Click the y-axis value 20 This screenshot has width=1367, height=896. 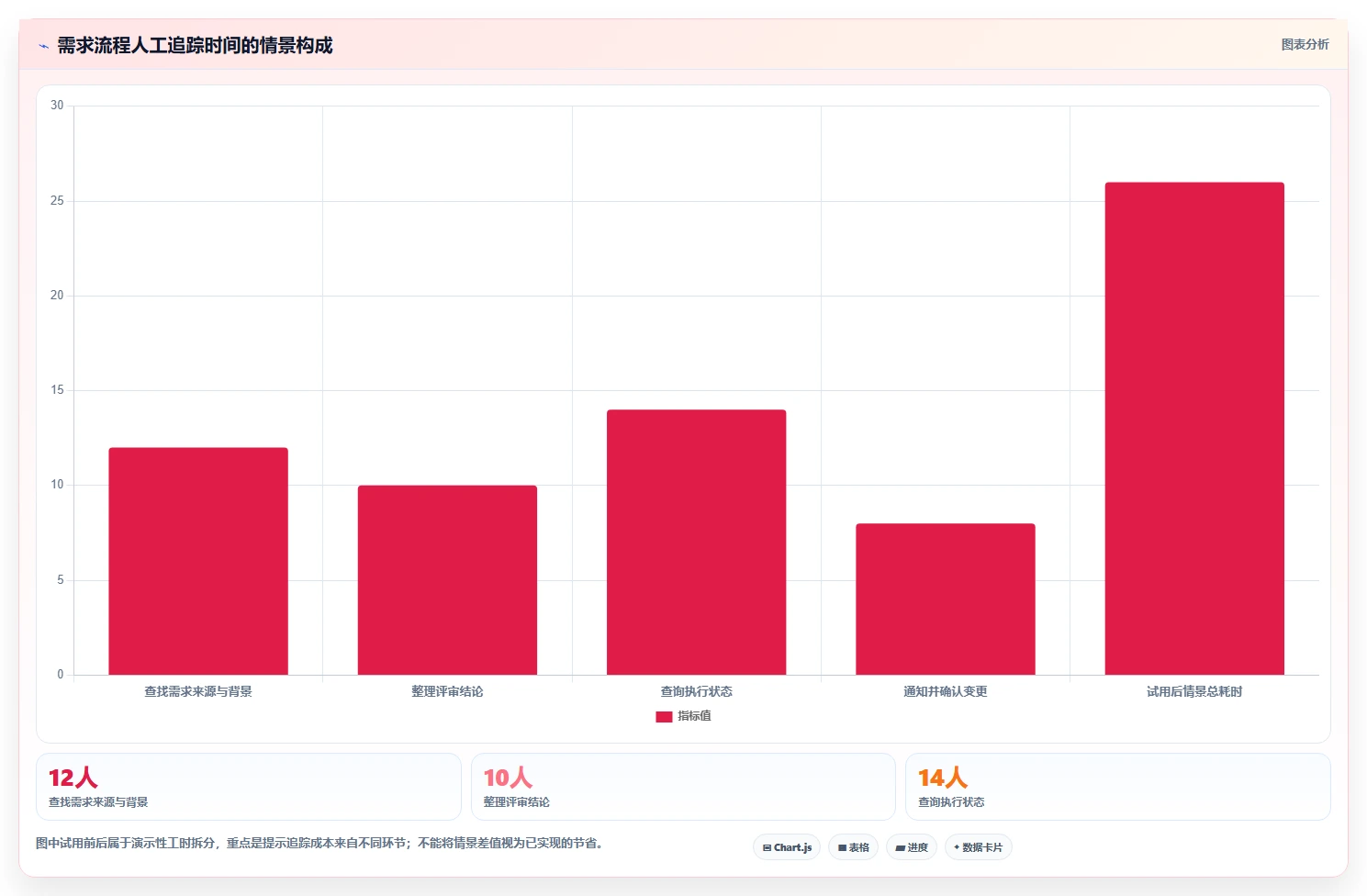57,296
